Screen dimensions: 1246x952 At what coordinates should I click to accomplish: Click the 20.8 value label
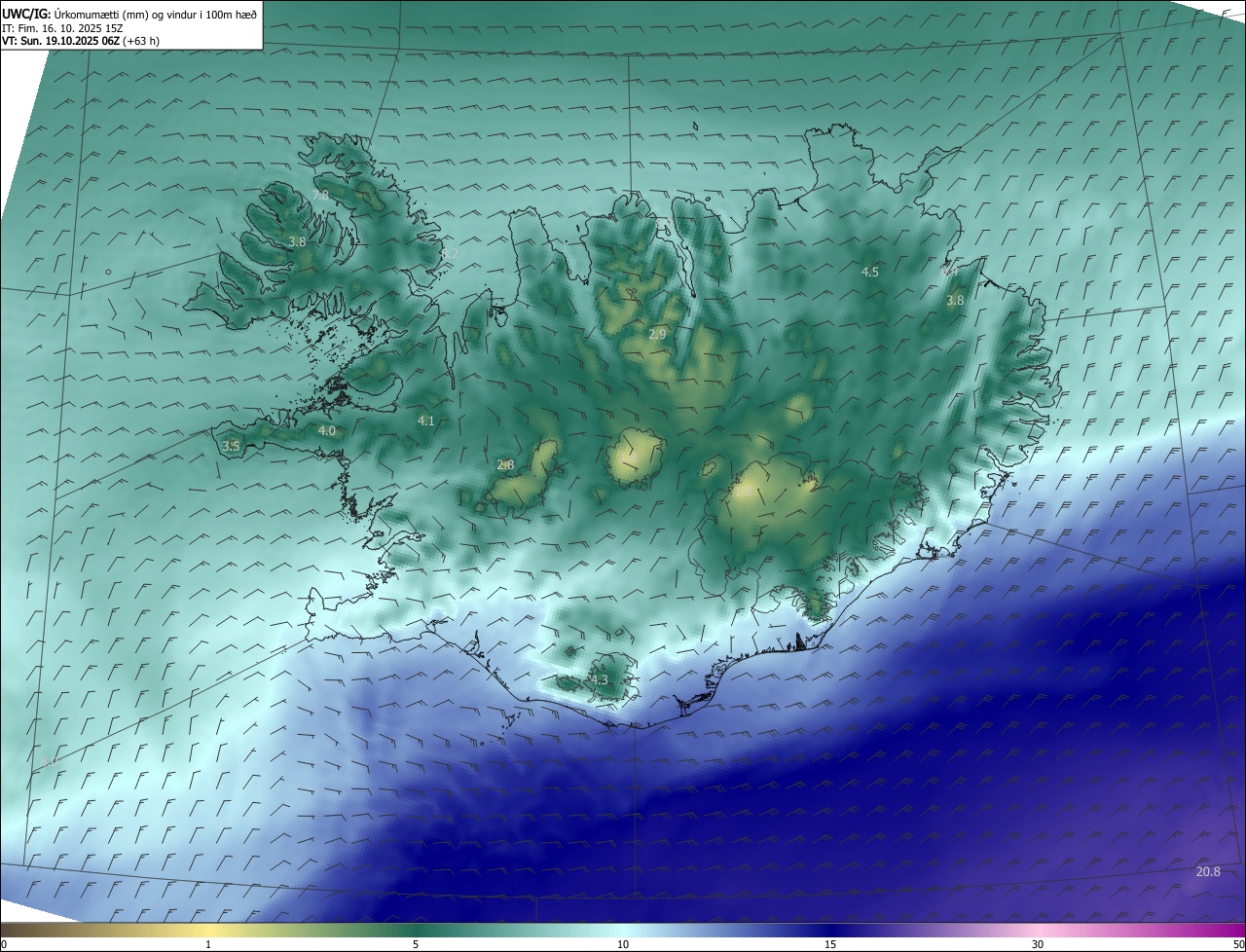pyautogui.click(x=1208, y=871)
